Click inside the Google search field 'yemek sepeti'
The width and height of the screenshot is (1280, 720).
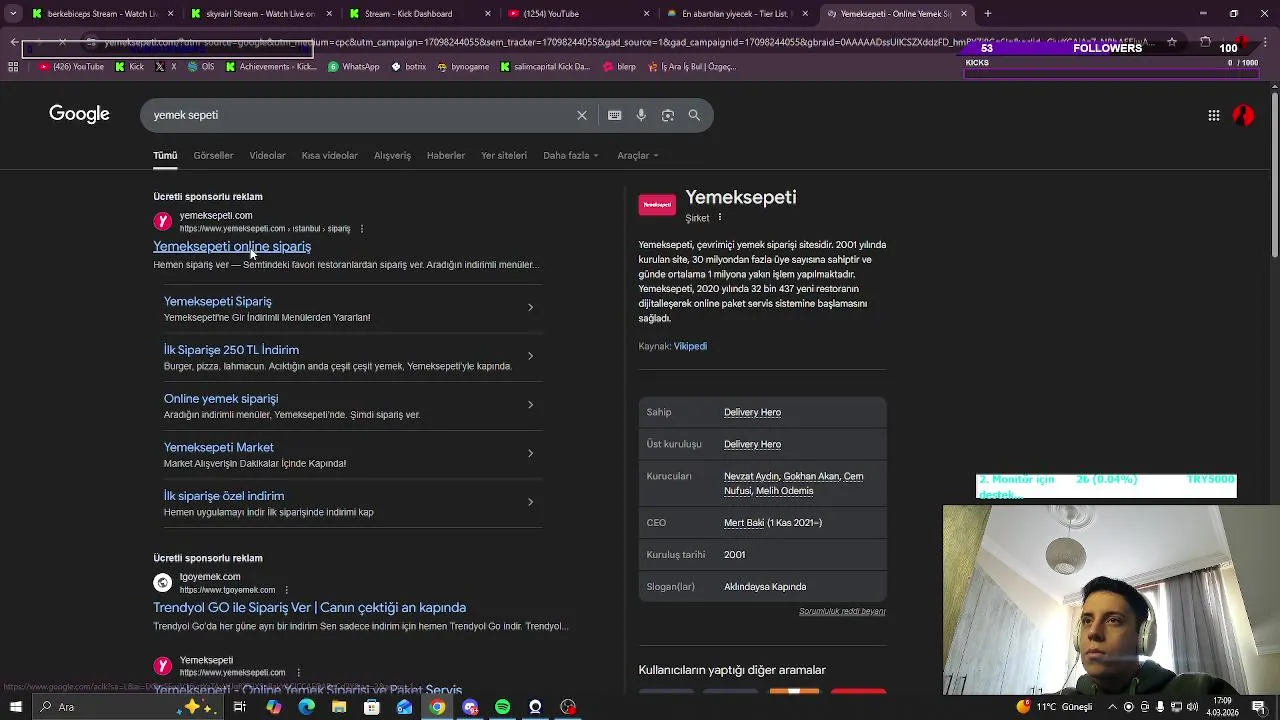click(360, 115)
